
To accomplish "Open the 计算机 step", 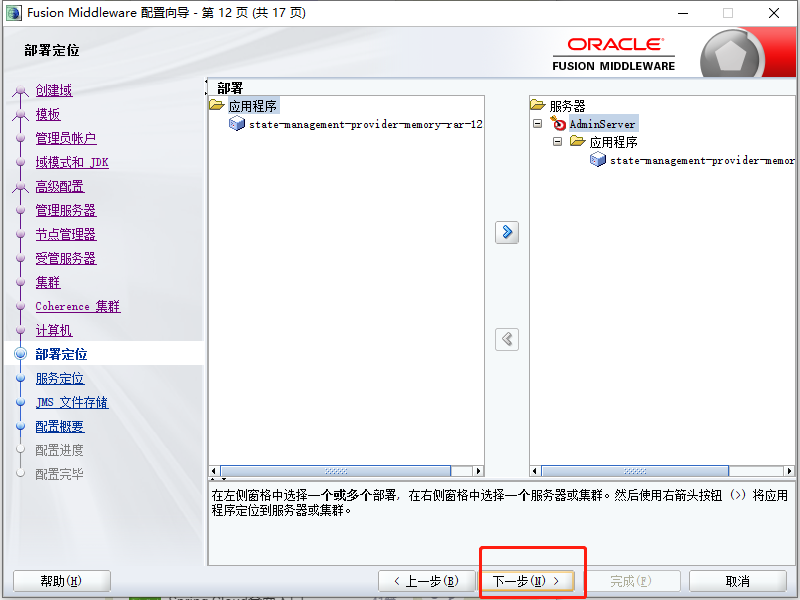I will coord(54,330).
